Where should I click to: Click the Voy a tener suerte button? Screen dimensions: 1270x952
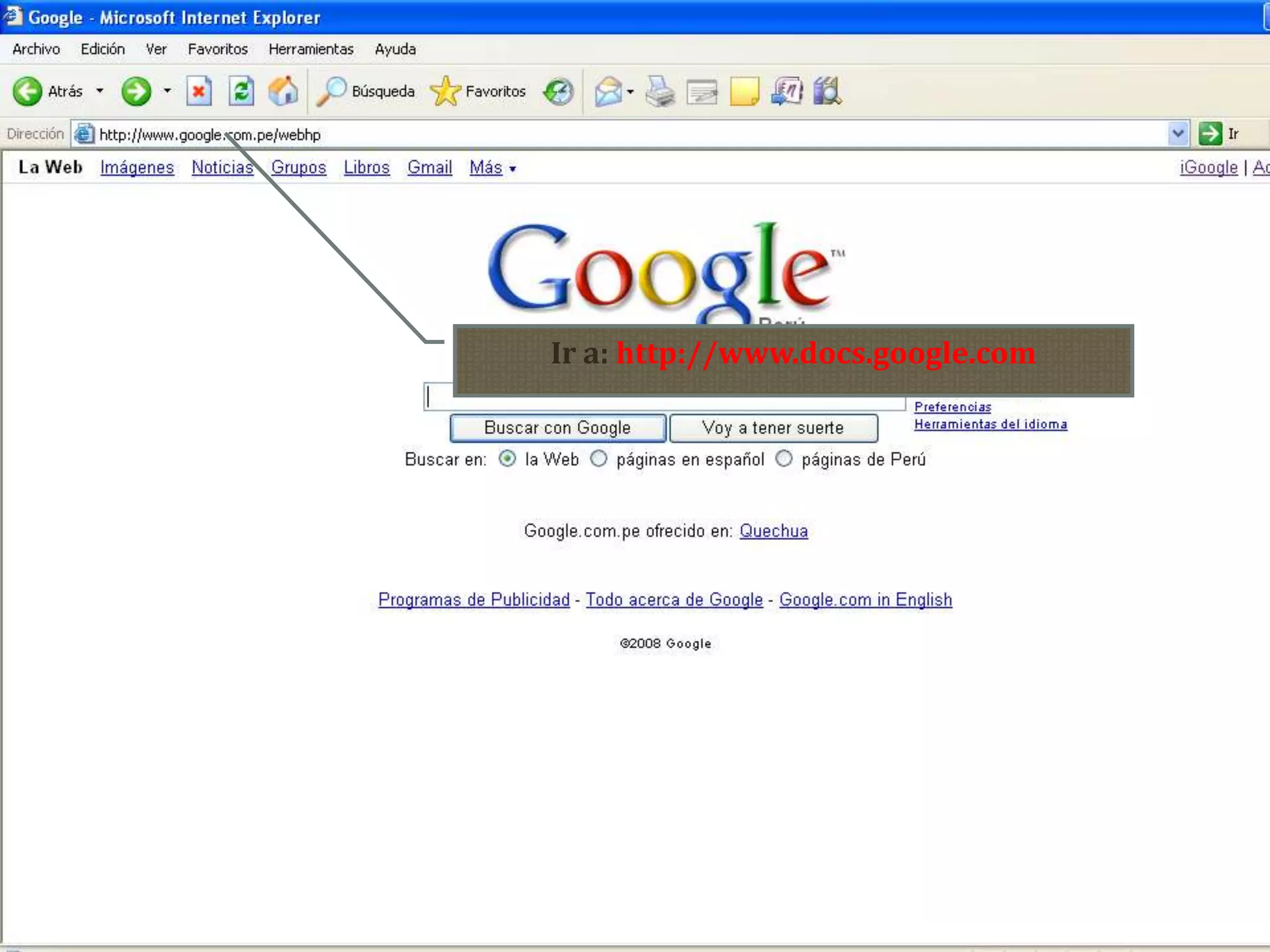coord(773,428)
